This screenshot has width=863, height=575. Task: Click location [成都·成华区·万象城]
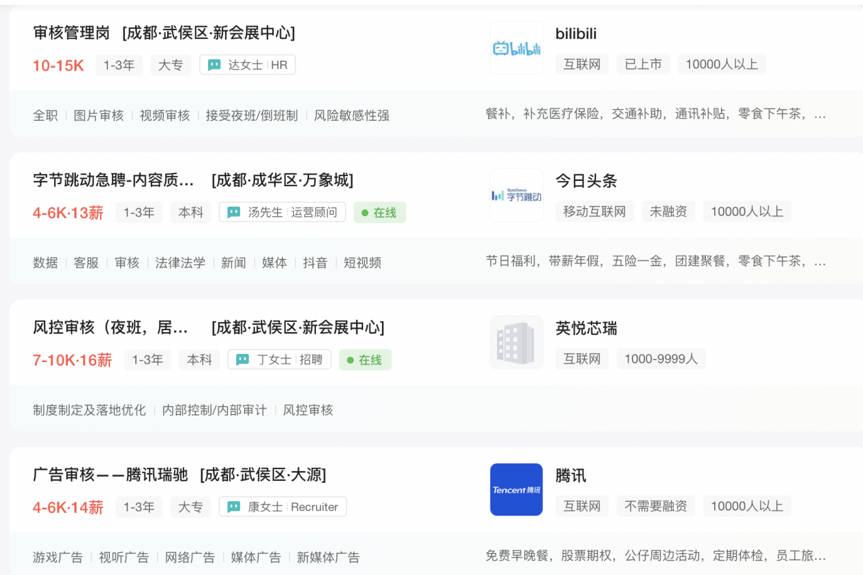282,180
